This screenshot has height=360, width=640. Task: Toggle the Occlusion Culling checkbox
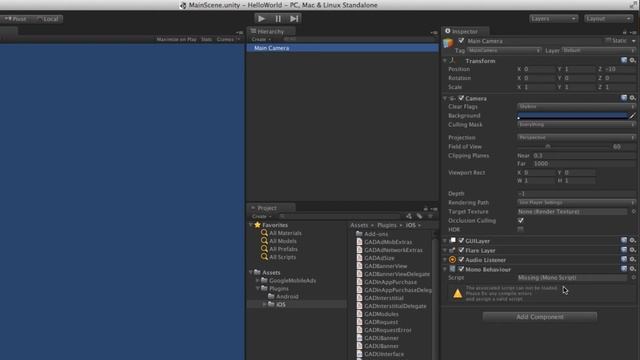click(x=520, y=220)
